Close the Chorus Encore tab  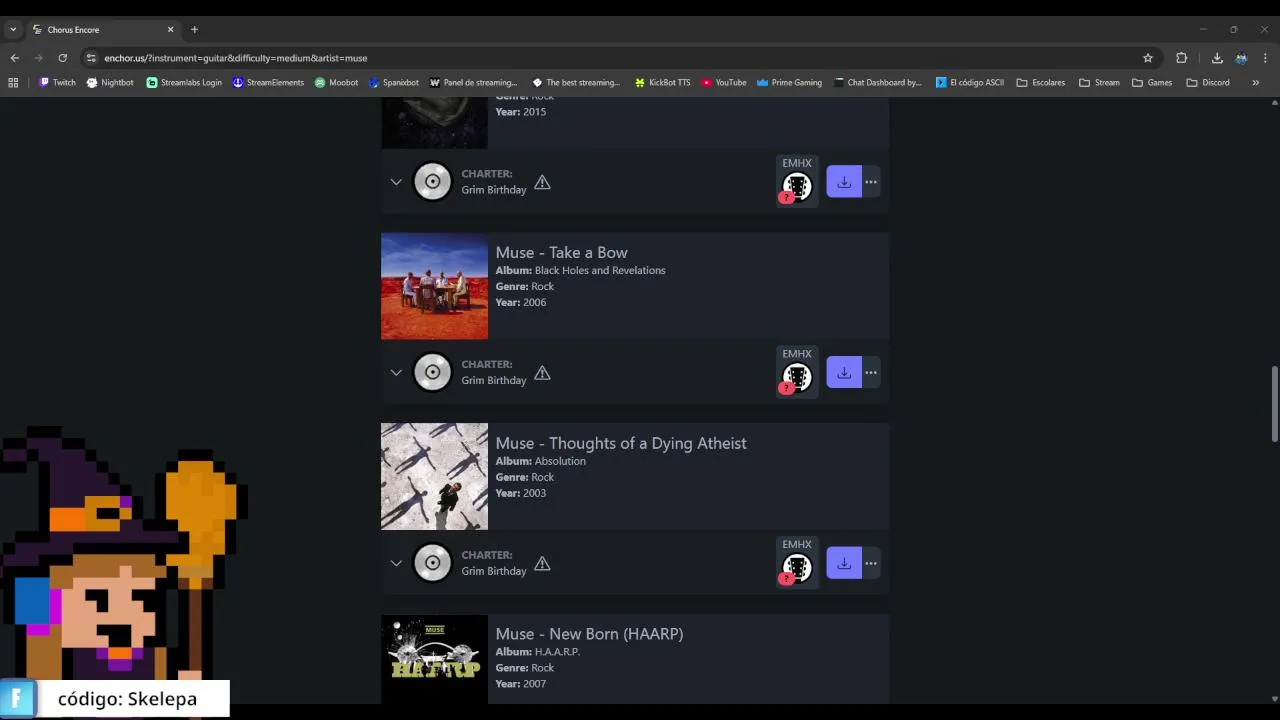coord(170,30)
